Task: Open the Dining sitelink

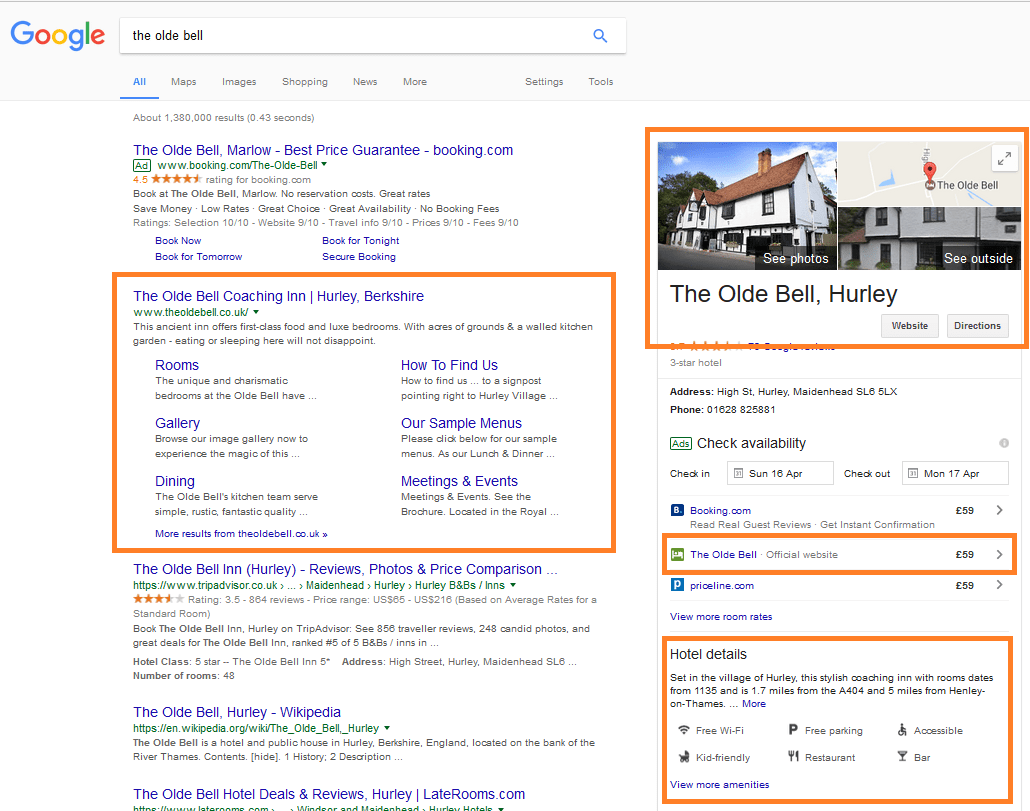Action: click(x=175, y=481)
